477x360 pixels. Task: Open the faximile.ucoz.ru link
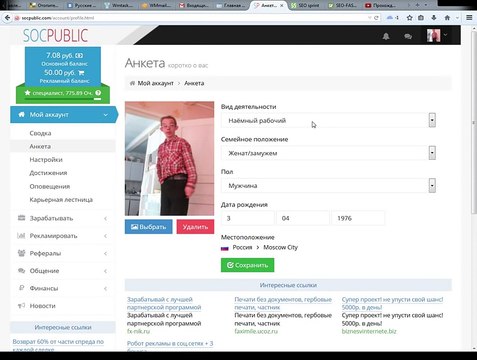coord(256,331)
